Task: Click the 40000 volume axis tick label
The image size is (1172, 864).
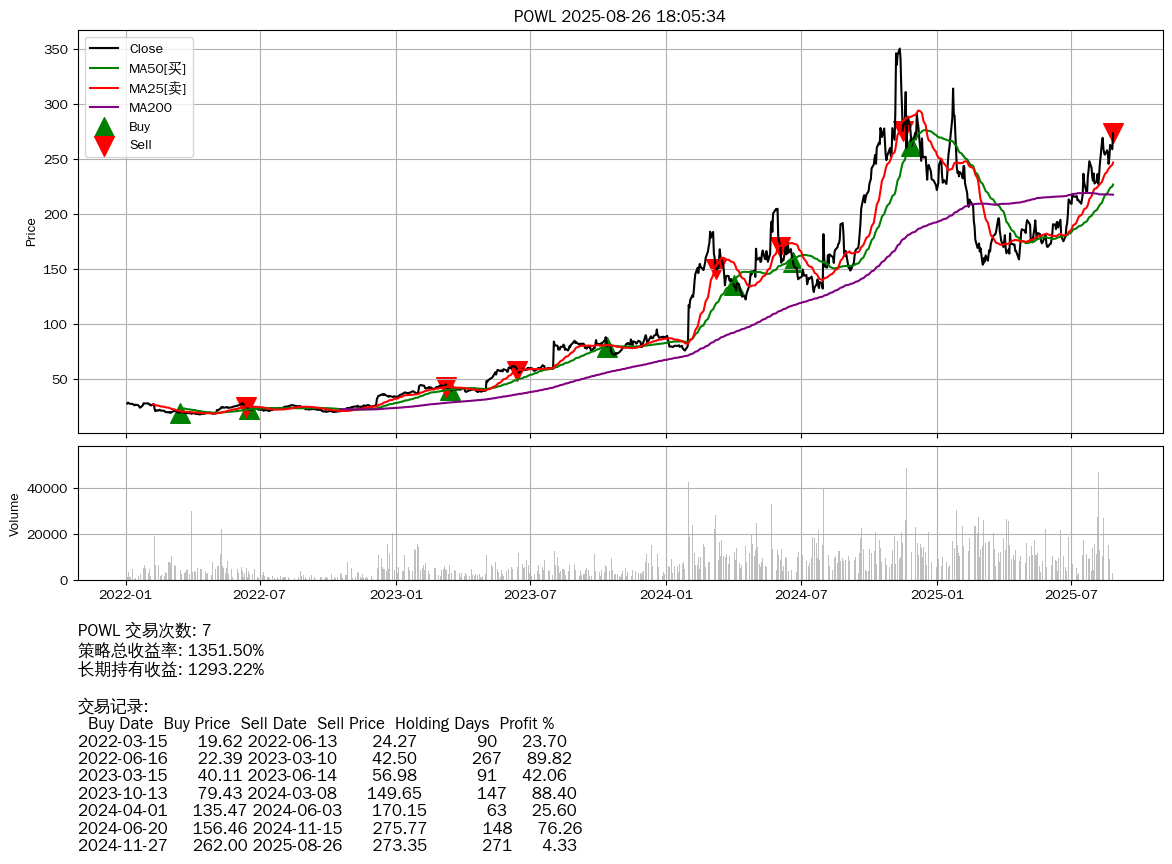Action: pyautogui.click(x=47, y=489)
